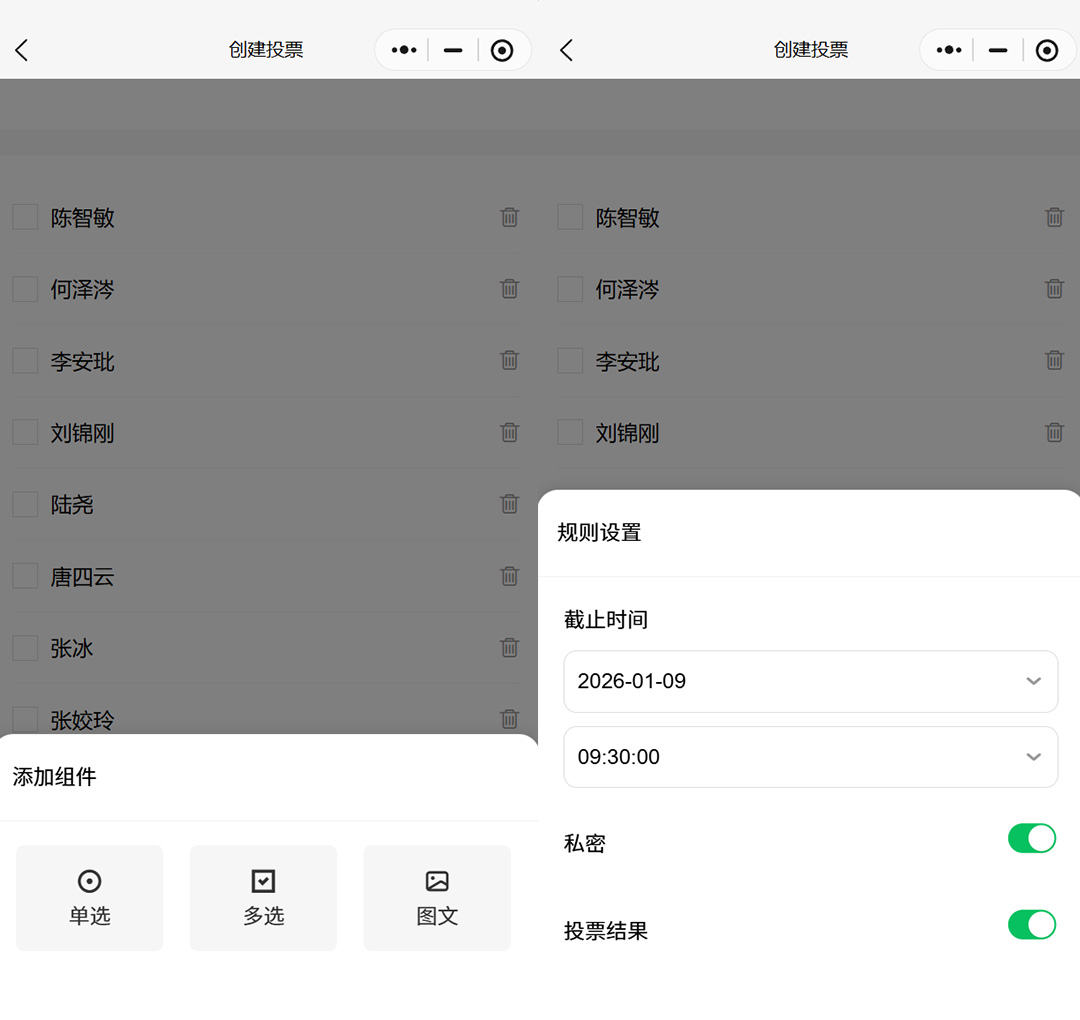1080x1020 pixels.
Task: Add a 单选 single-choice component
Action: tap(89, 897)
